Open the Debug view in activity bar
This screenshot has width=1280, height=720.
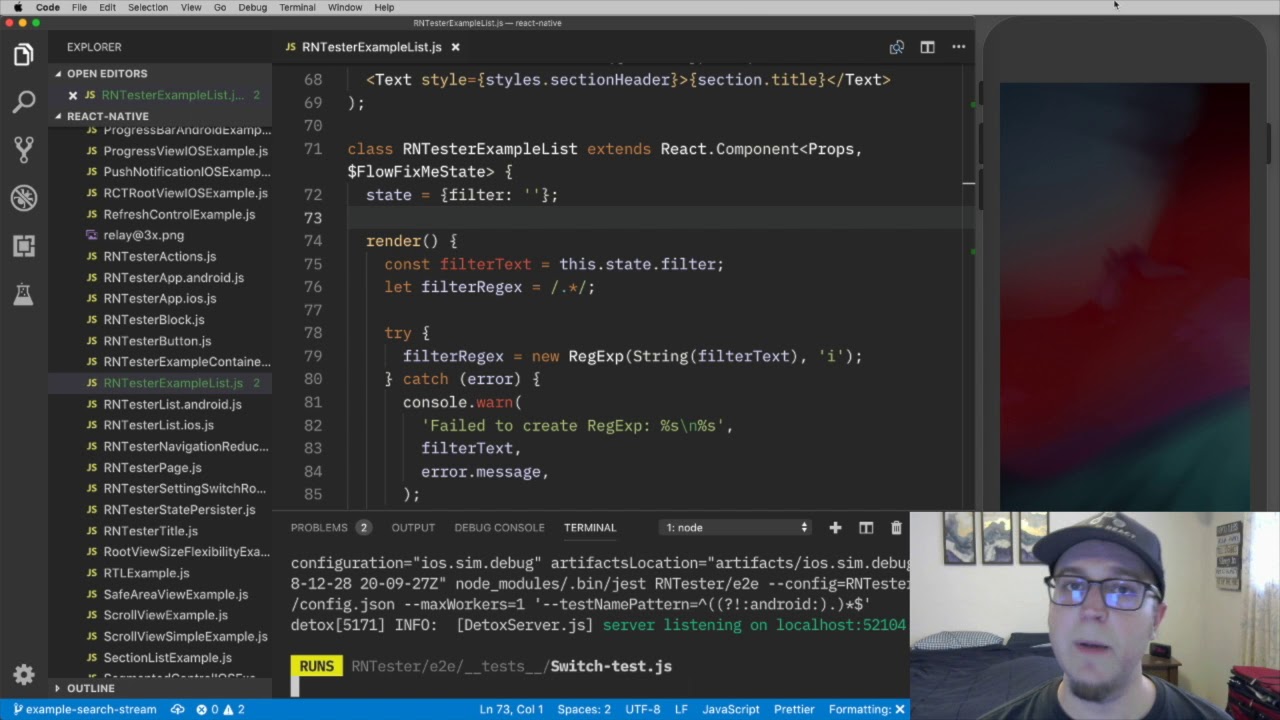click(x=24, y=197)
